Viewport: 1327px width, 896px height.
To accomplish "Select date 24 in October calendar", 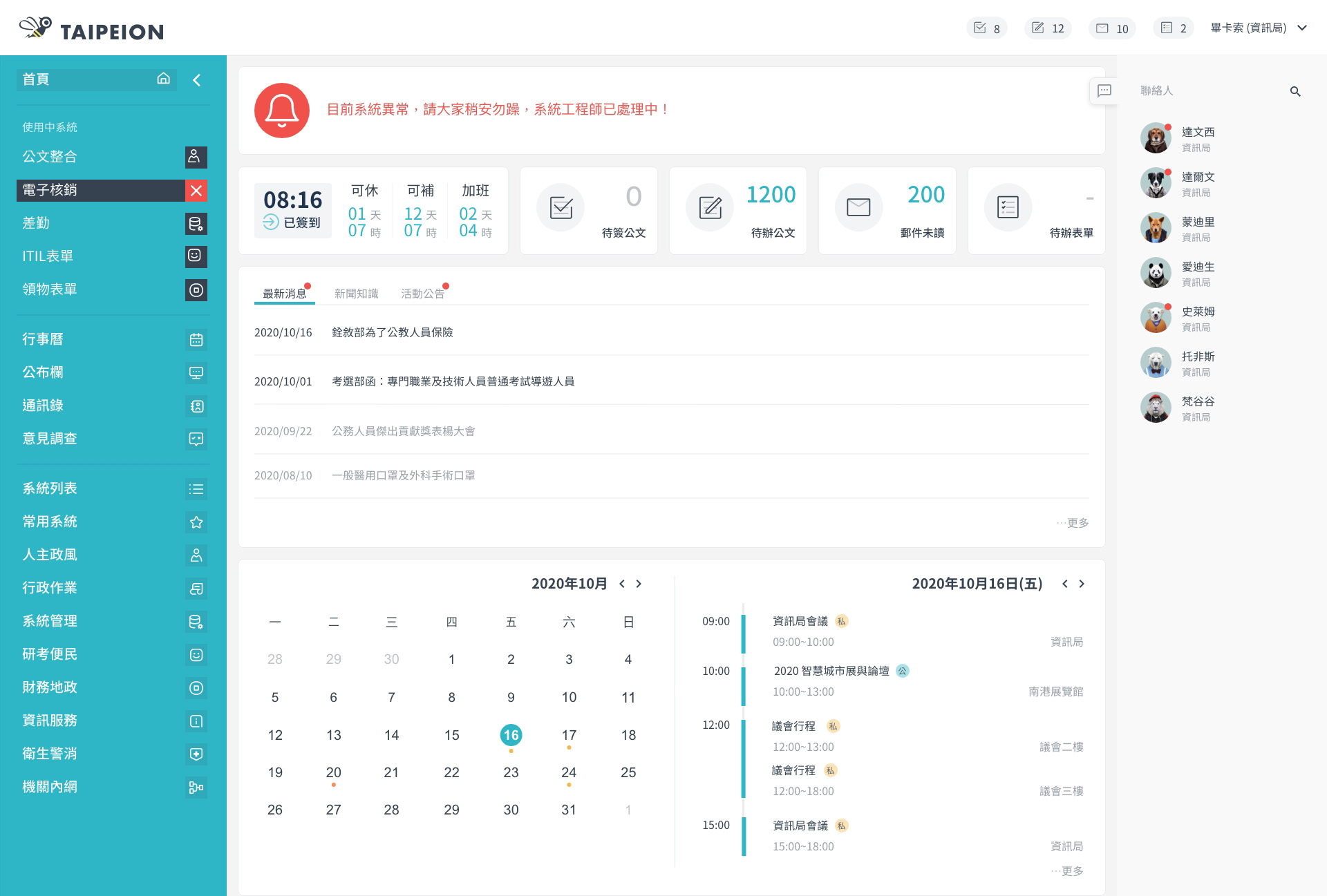I will (569, 772).
